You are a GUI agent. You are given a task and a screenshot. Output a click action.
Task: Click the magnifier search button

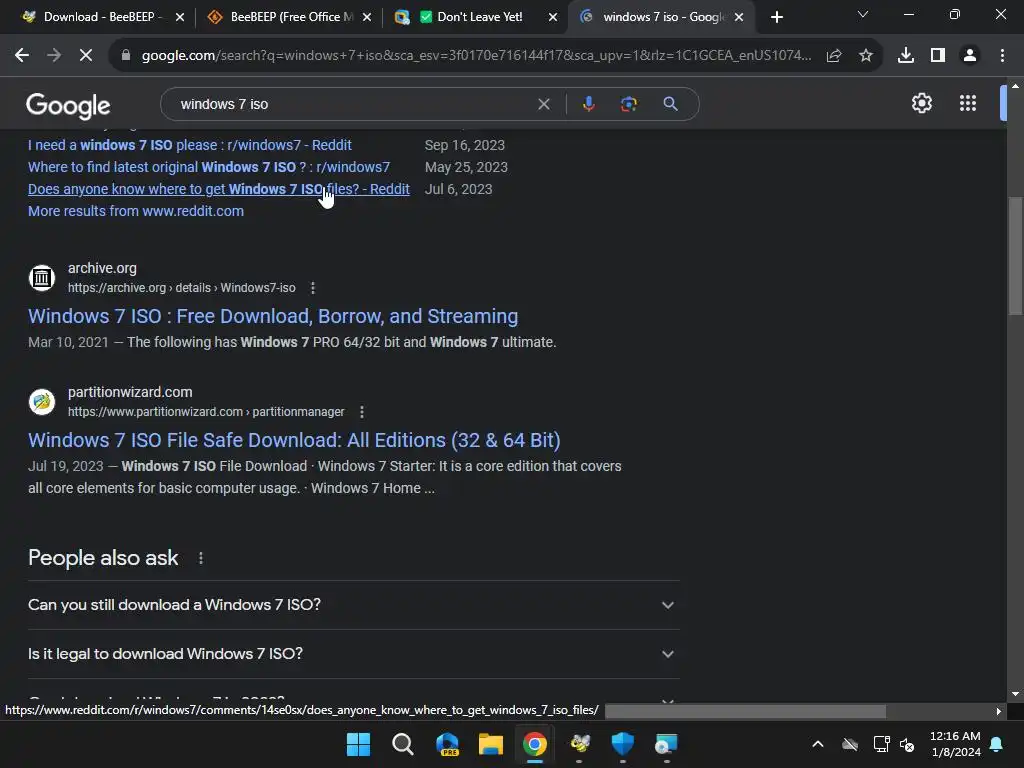click(x=670, y=104)
